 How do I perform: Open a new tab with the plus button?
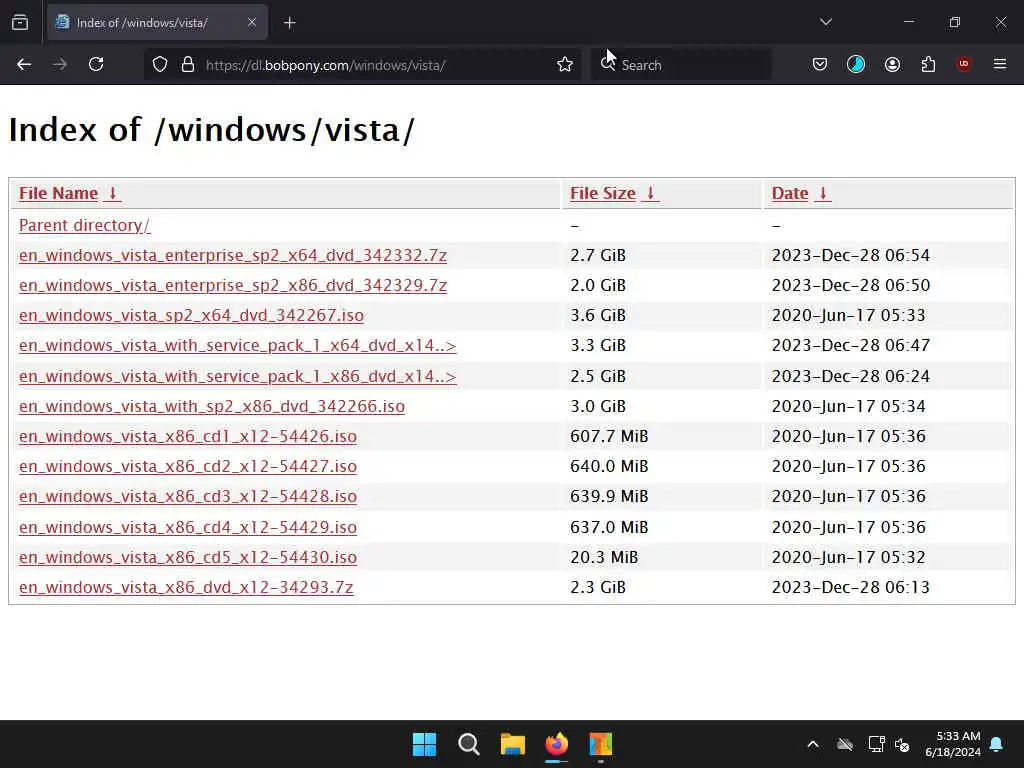pos(289,23)
